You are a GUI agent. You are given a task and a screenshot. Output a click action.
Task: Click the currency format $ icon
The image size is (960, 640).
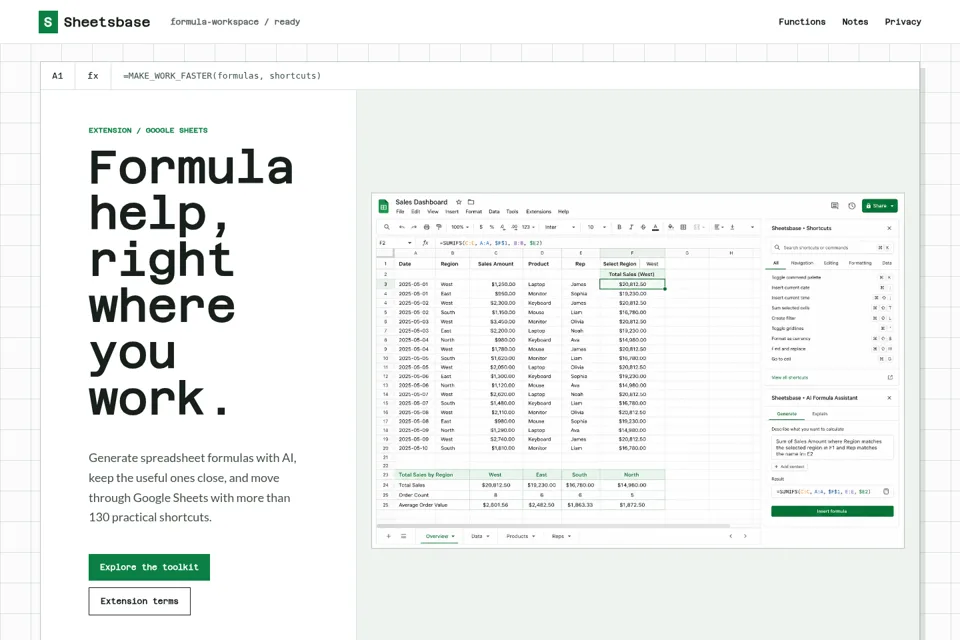coord(481,227)
